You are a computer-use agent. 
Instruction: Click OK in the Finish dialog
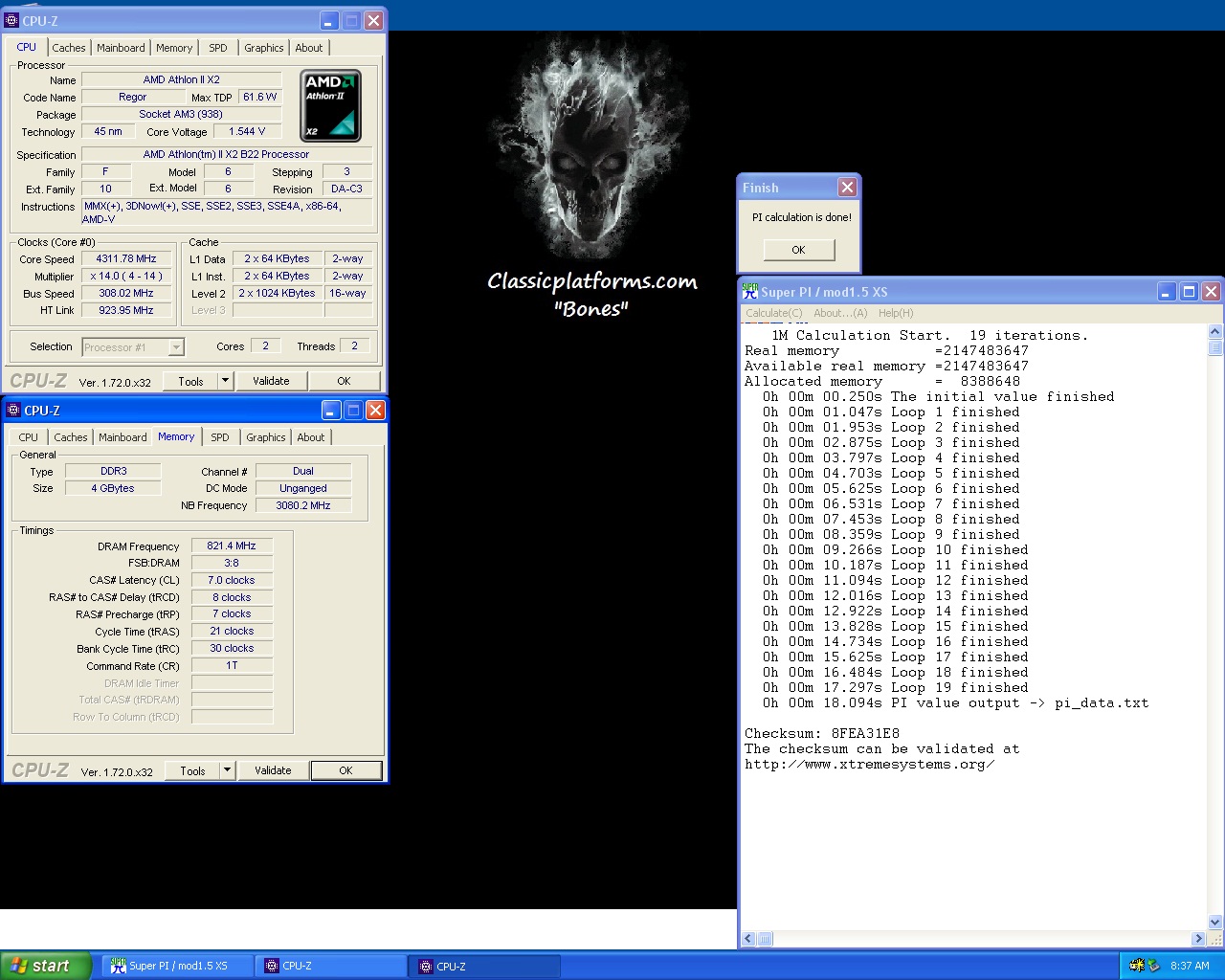[799, 250]
